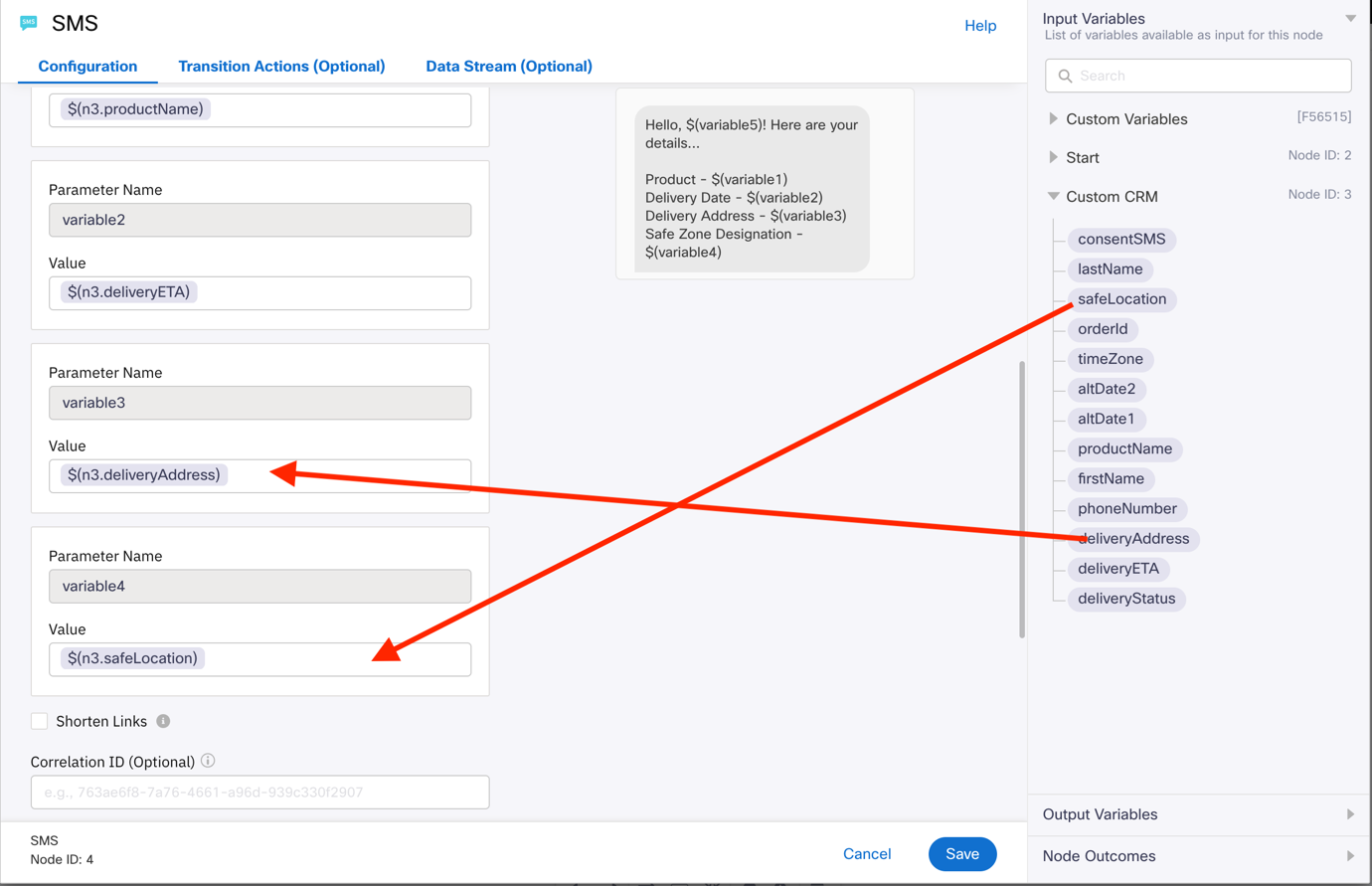Click the variable2 parameter name field

[x=260, y=220]
